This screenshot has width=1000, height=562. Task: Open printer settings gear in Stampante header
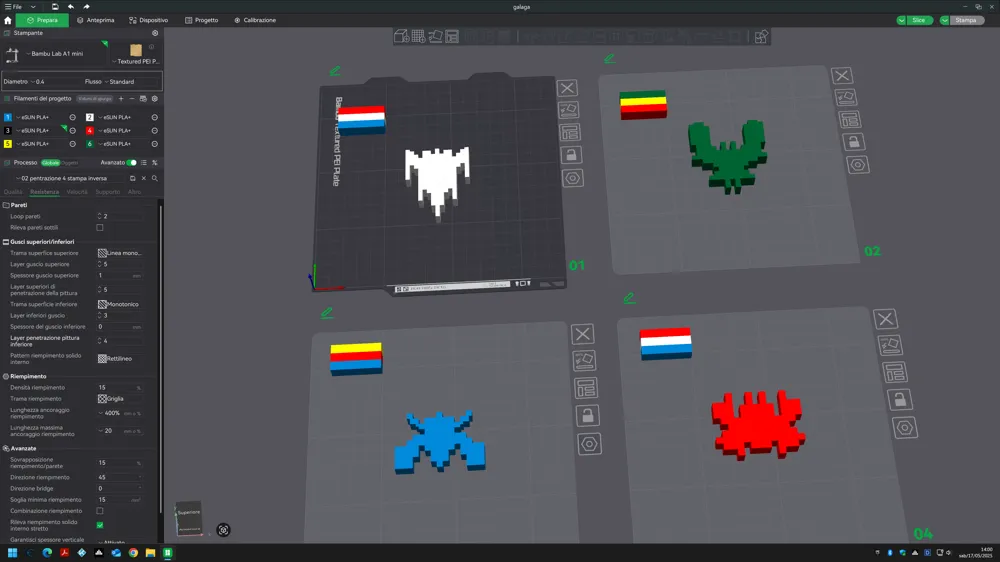[x=155, y=33]
